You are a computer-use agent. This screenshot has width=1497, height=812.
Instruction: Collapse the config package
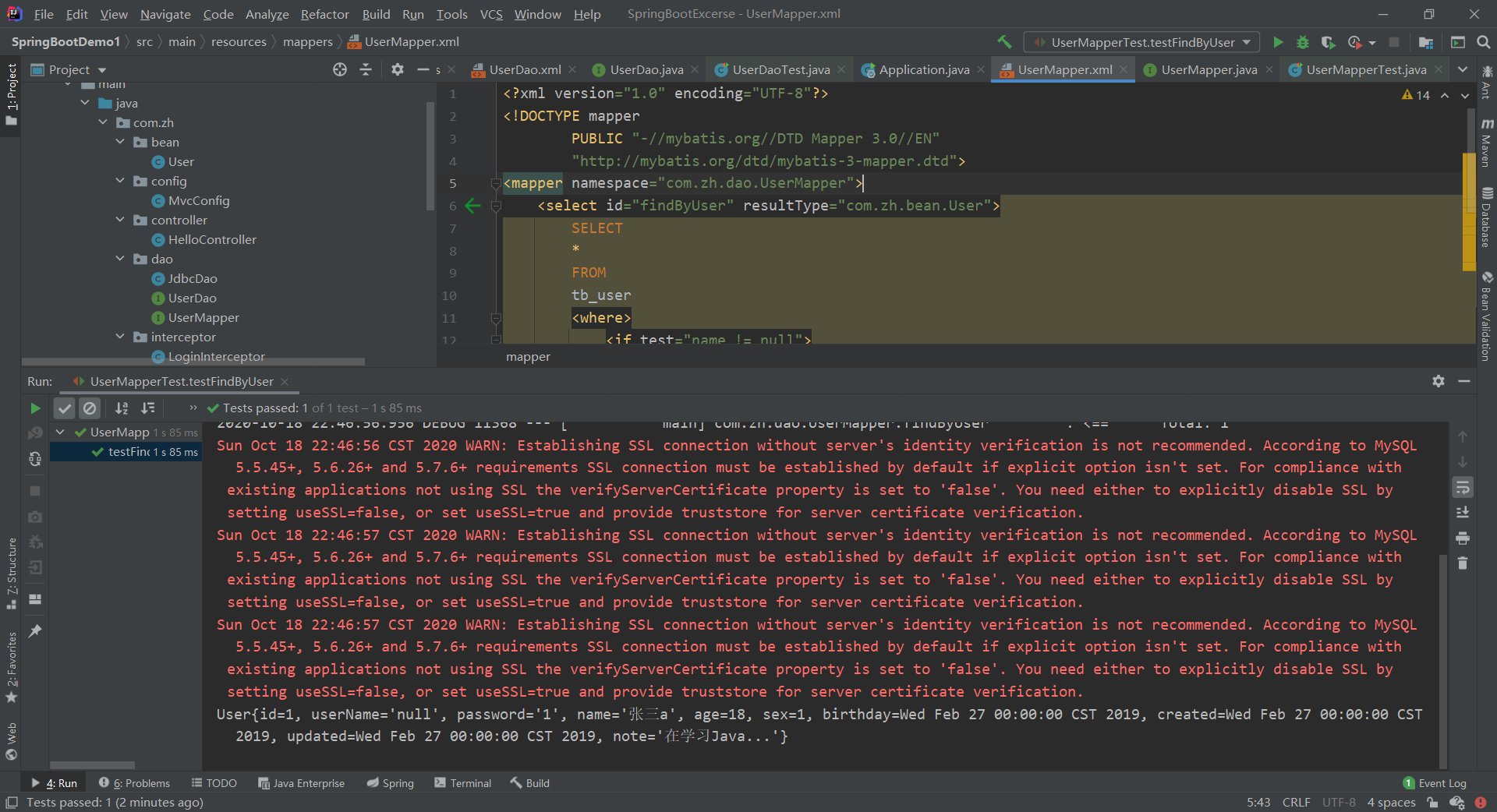pyautogui.click(x=120, y=181)
